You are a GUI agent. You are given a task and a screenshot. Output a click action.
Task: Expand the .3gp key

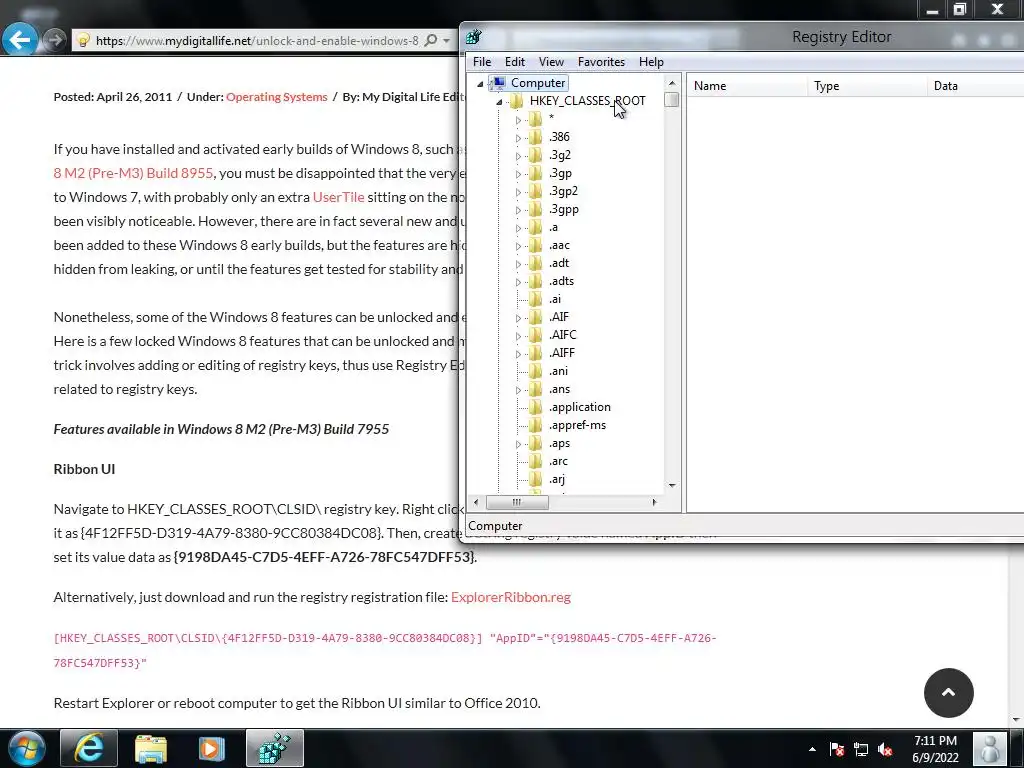pos(518,174)
